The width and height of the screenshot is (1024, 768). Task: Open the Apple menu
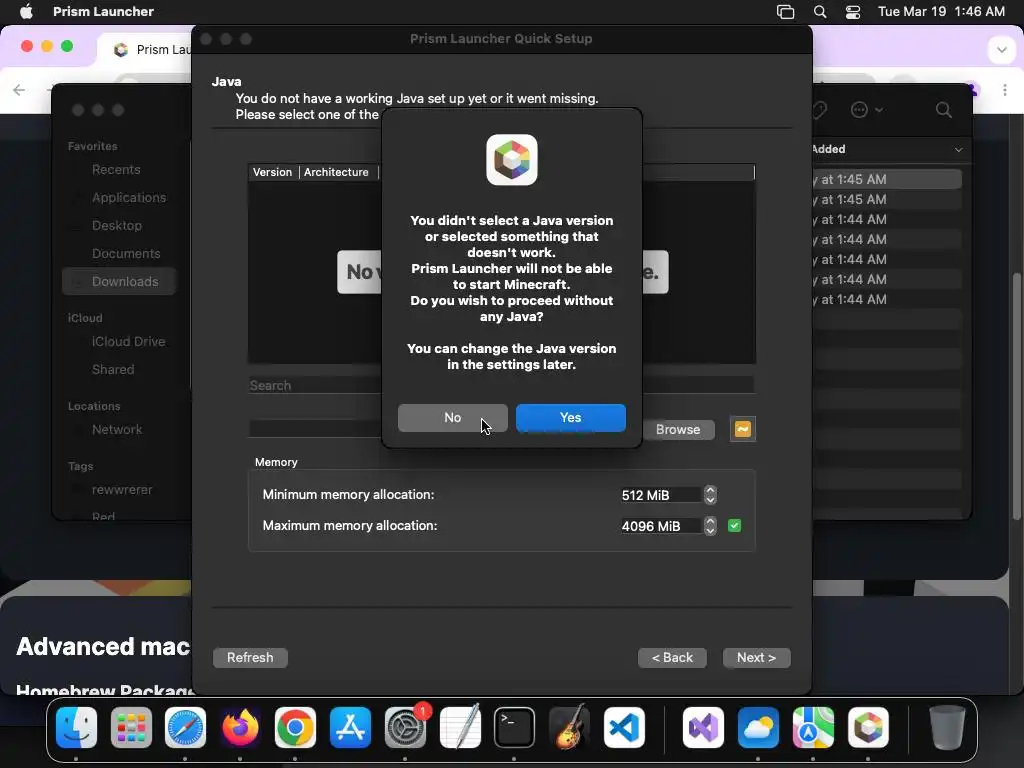pos(26,11)
